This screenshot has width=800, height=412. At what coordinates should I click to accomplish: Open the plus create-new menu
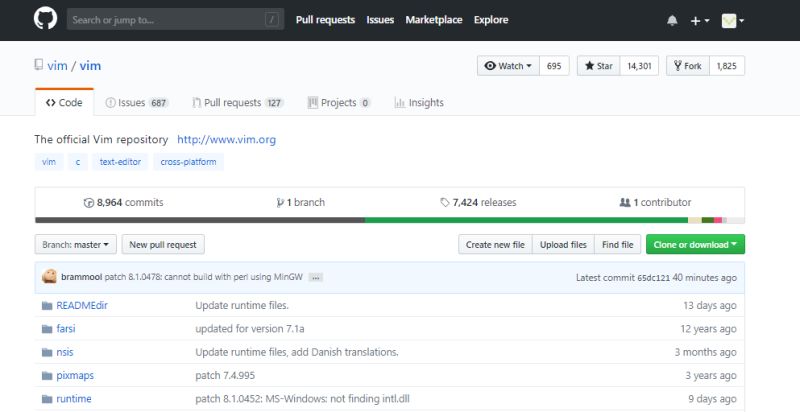(699, 20)
